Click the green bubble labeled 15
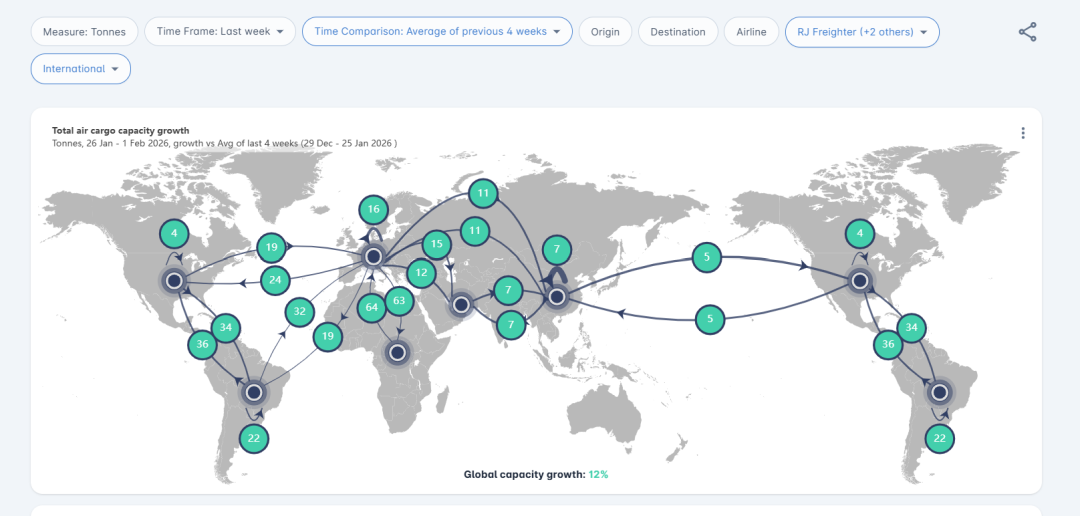The image size is (1080, 516). coord(436,243)
